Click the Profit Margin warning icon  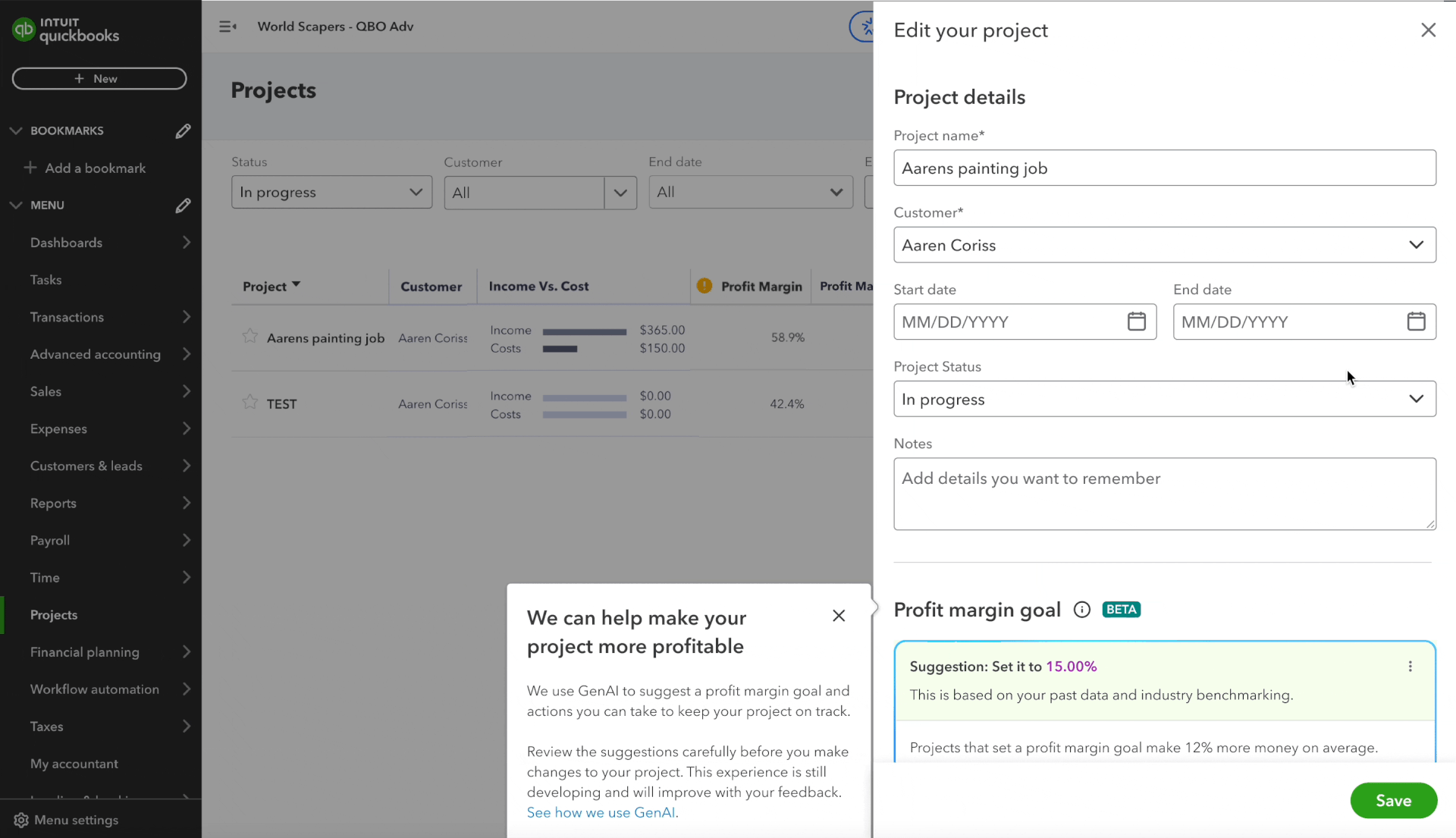[704, 286]
